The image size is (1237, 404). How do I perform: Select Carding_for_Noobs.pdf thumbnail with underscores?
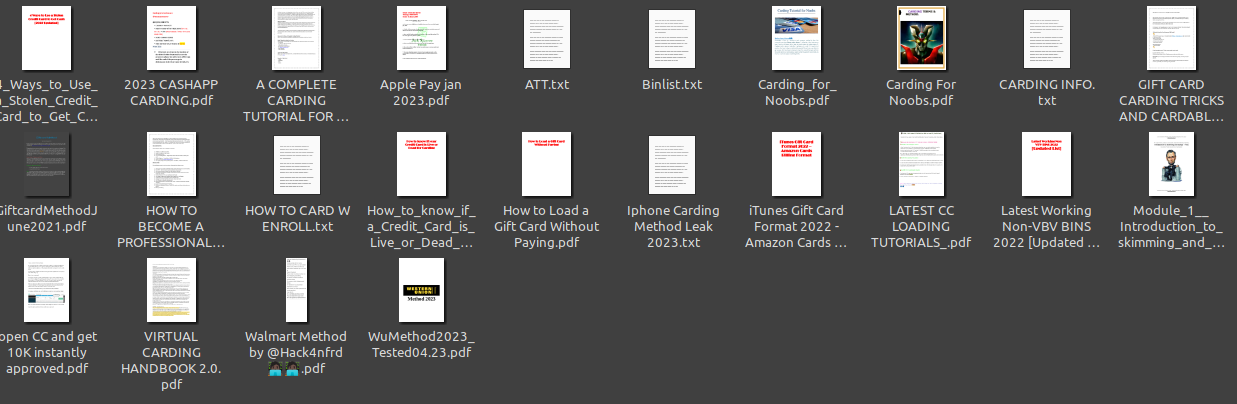tap(797, 37)
